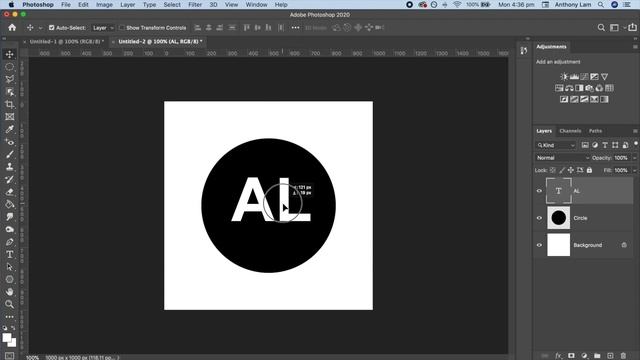Toggle filter for type layers
The height and width of the screenshot is (360, 640).
tap(605, 145)
